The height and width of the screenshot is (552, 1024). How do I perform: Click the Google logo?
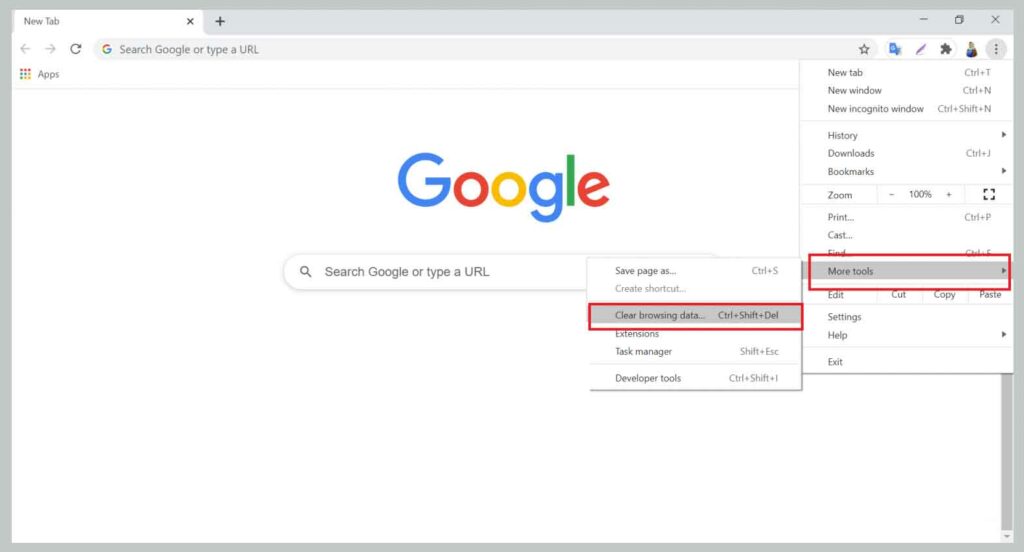pos(504,187)
